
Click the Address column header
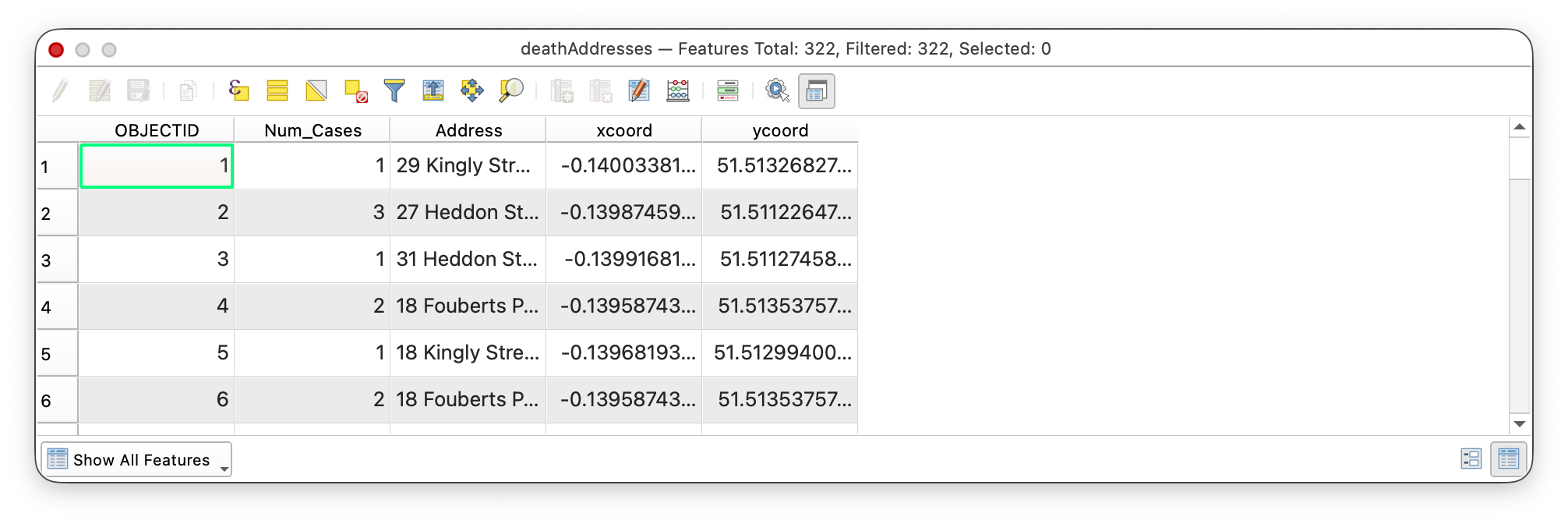point(468,130)
